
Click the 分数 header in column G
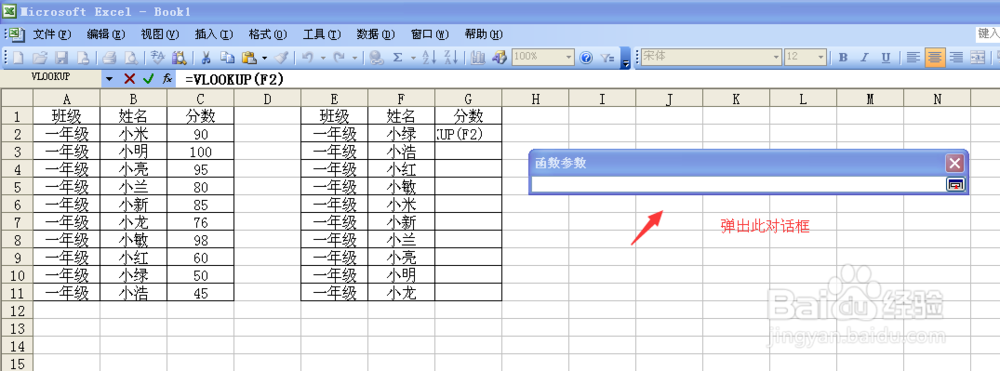click(469, 117)
